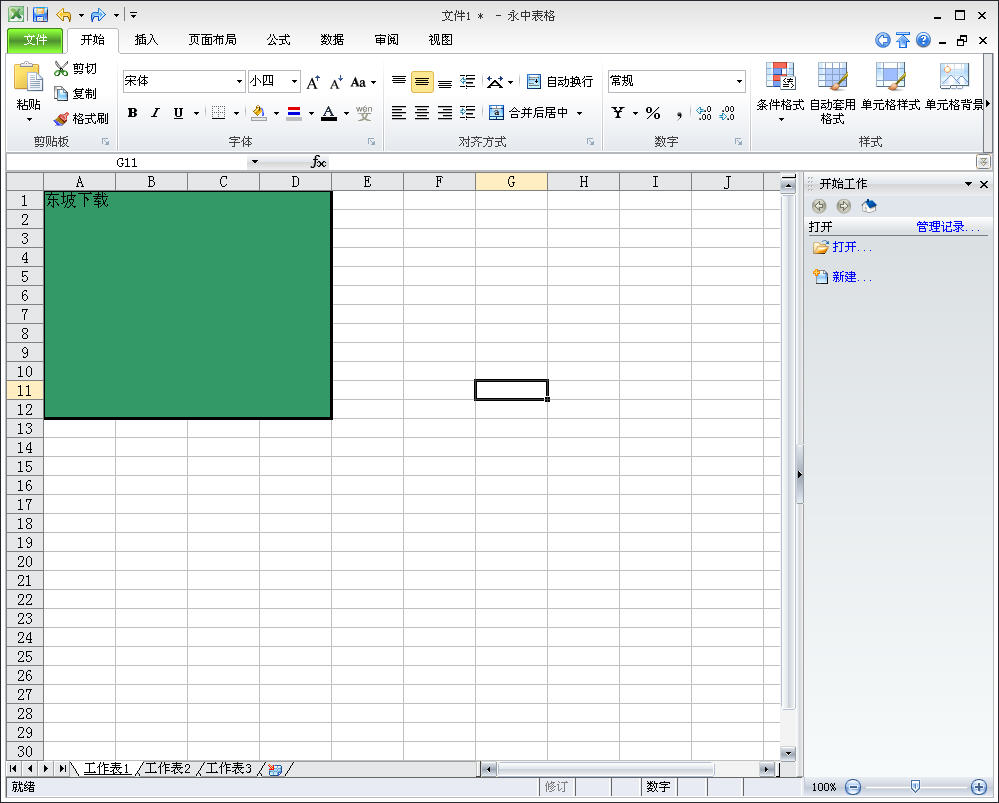Apply font color with underlined A icon
This screenshot has height=803, width=999.
pos(329,113)
